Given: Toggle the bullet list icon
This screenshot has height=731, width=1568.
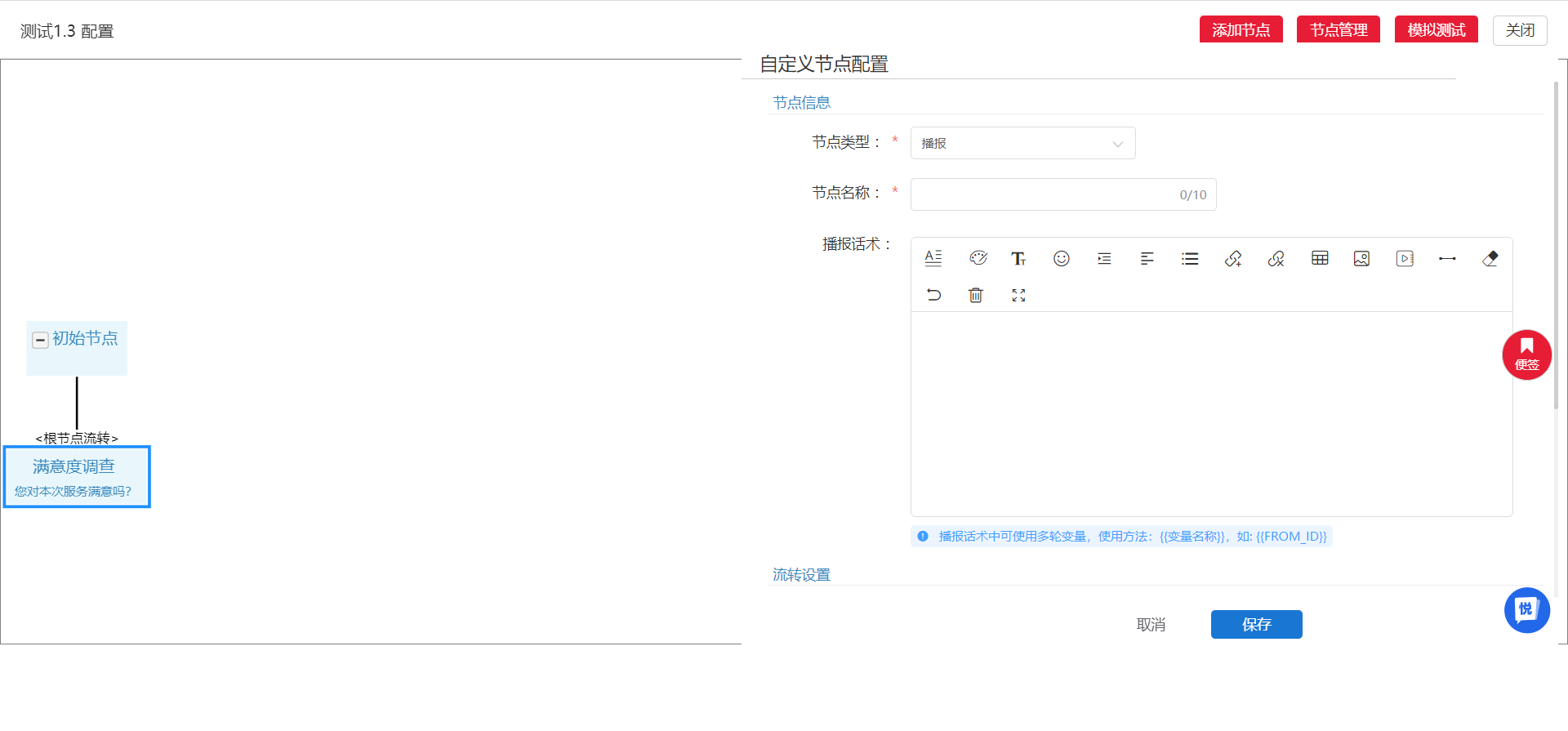Looking at the screenshot, I should [1190, 258].
